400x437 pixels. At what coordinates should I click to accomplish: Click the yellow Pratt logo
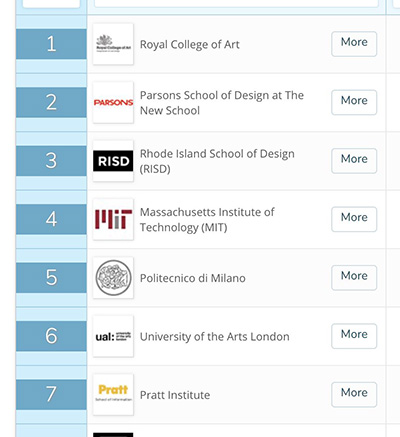pyautogui.click(x=113, y=394)
